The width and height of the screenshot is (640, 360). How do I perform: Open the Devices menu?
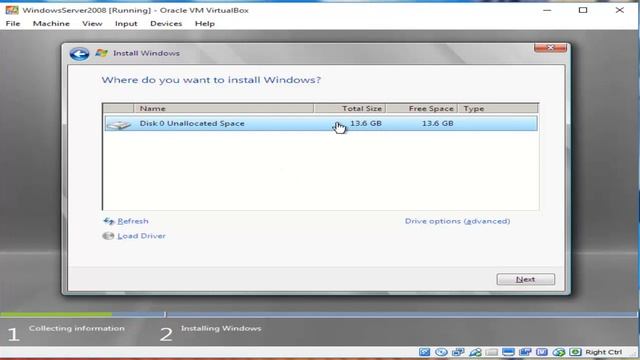166,24
